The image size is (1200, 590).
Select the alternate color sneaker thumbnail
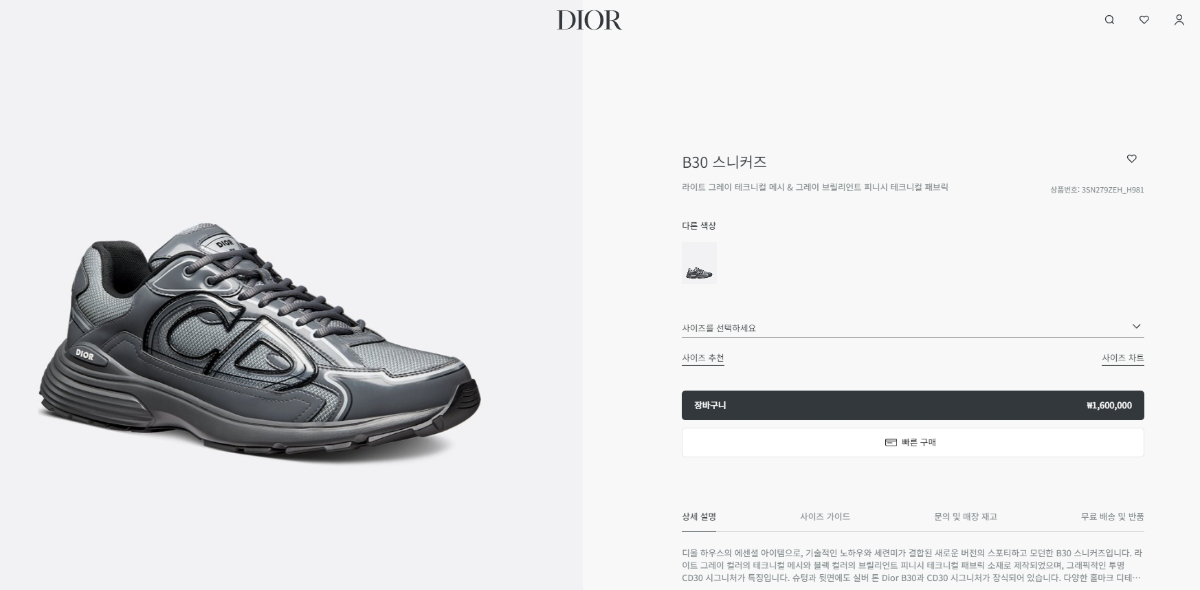699,263
